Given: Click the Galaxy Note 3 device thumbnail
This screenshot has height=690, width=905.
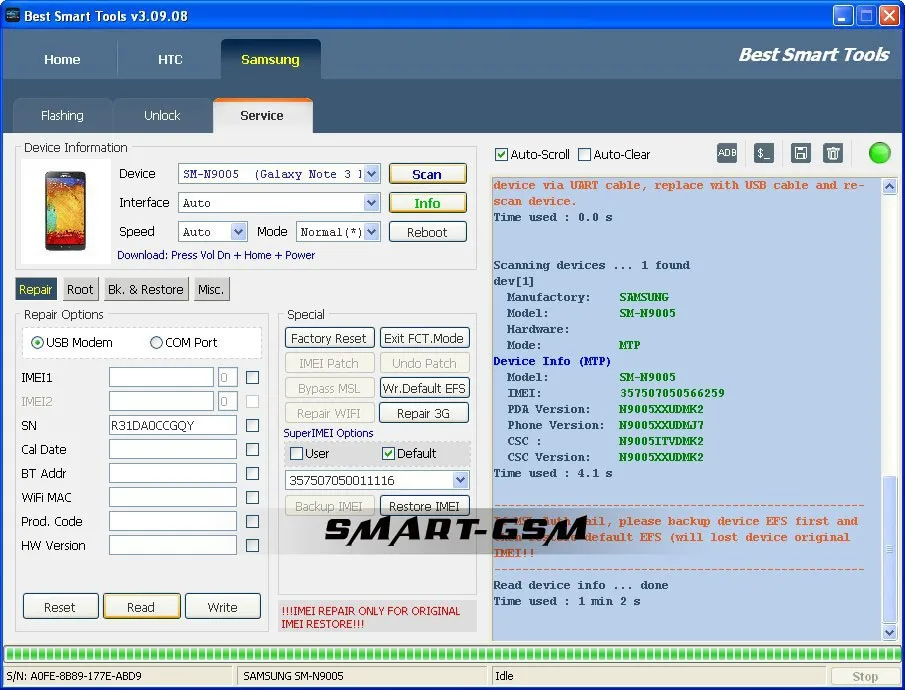Looking at the screenshot, I should pyautogui.click(x=66, y=211).
